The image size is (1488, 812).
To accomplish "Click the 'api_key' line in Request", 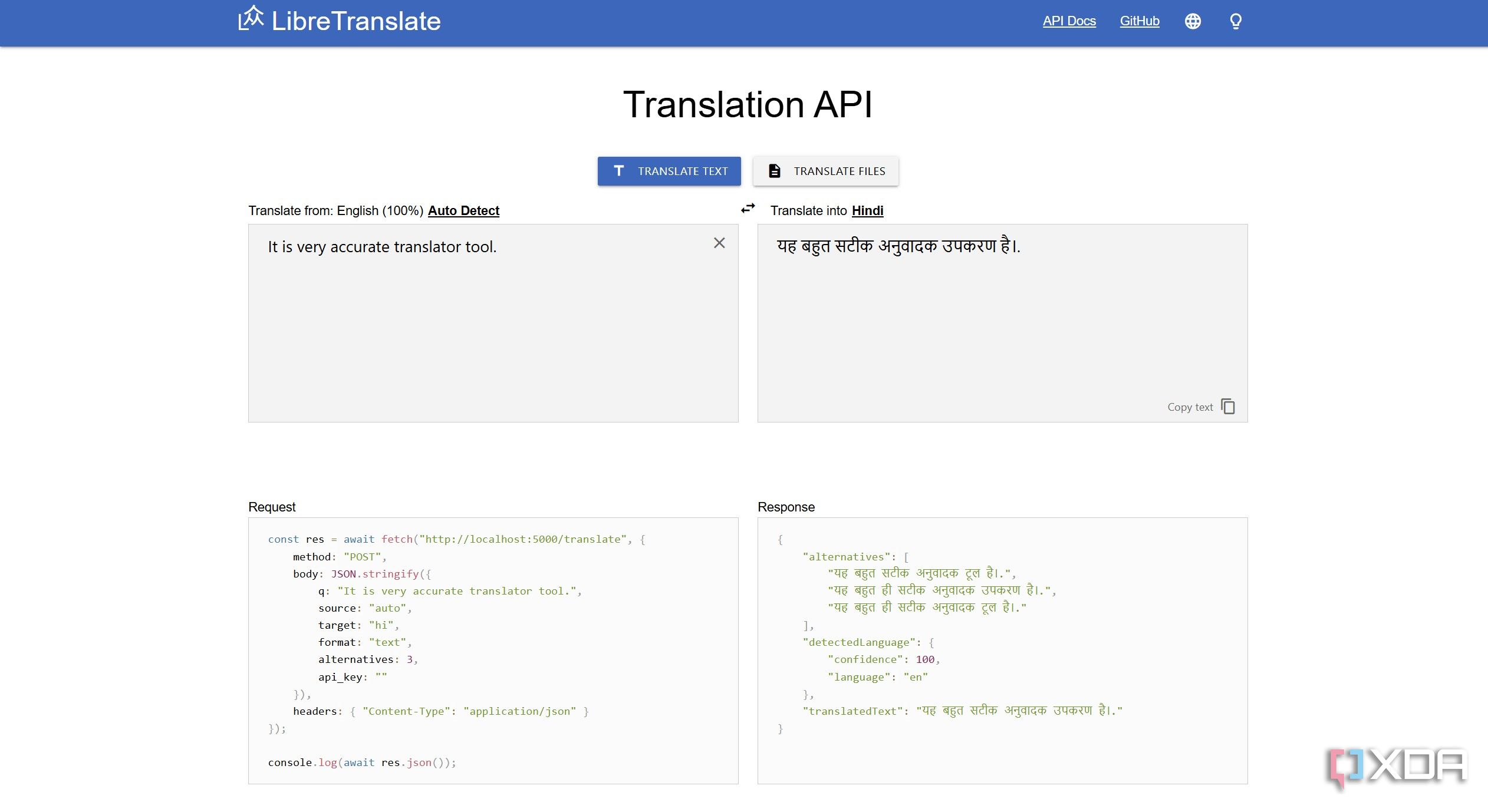I will [353, 677].
